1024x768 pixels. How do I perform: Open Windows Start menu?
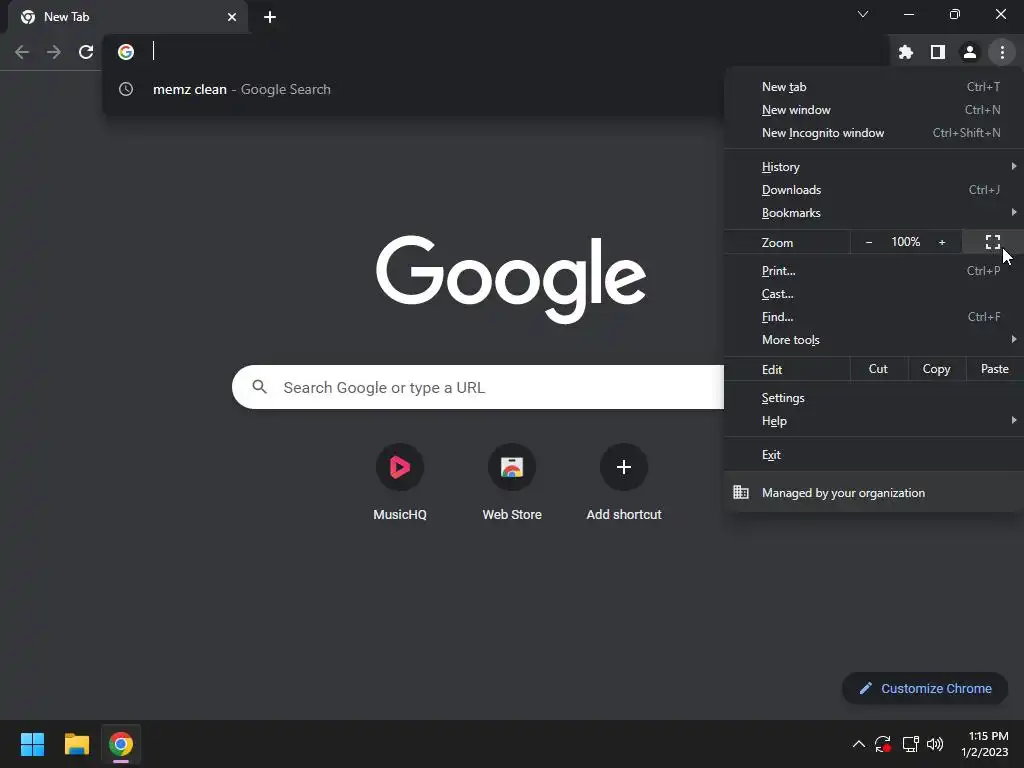32,744
